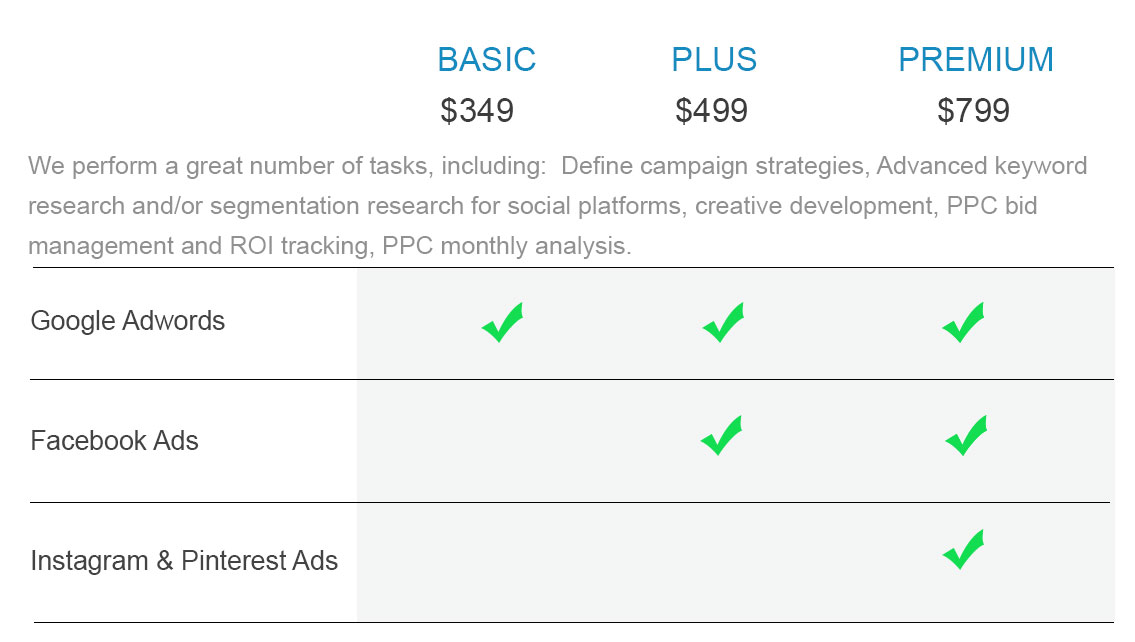Click the Facebook Ads row label
Screen dimensions: 1135x642
pos(114,440)
